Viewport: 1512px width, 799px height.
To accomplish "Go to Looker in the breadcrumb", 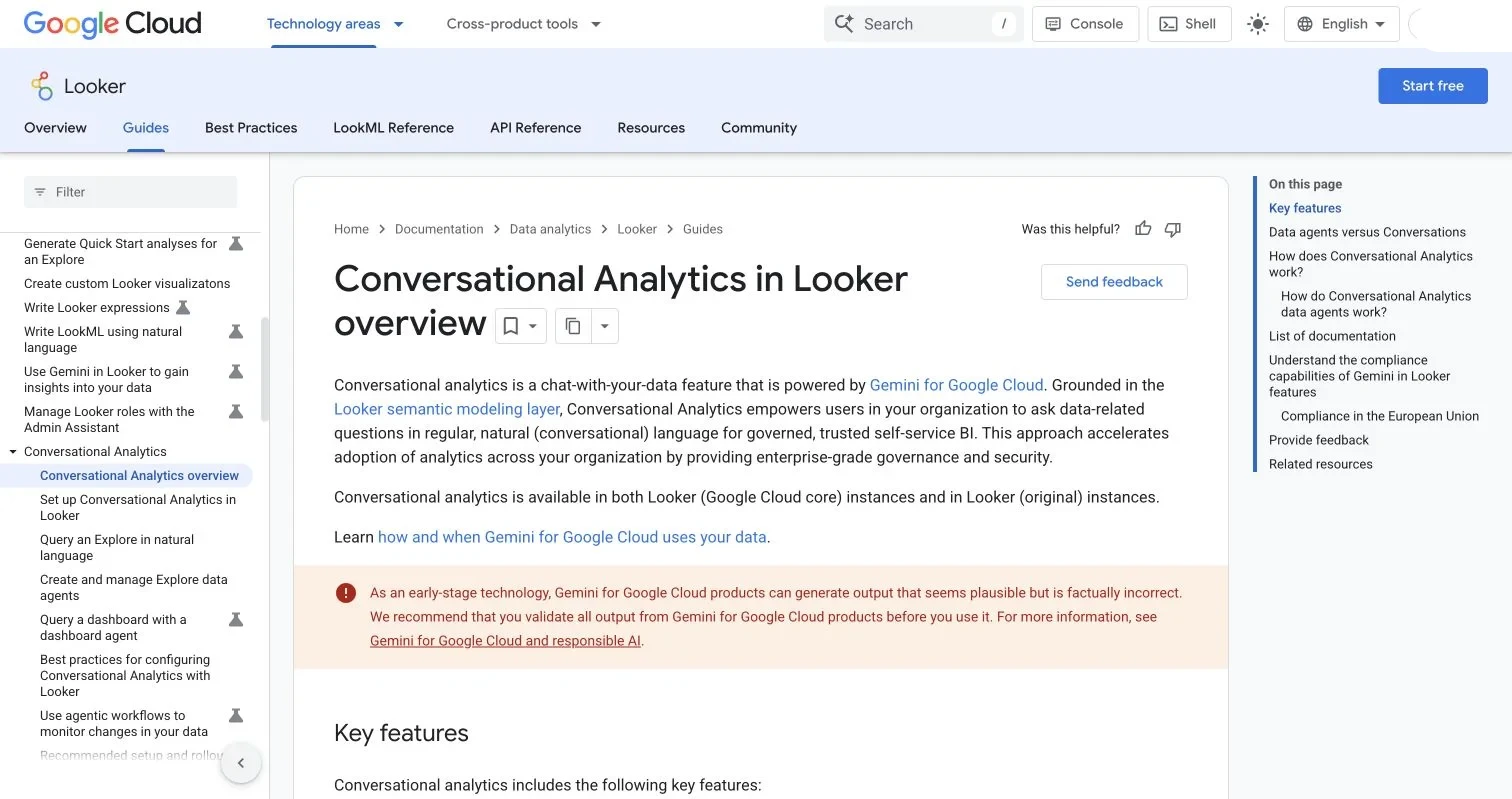I will tap(637, 229).
